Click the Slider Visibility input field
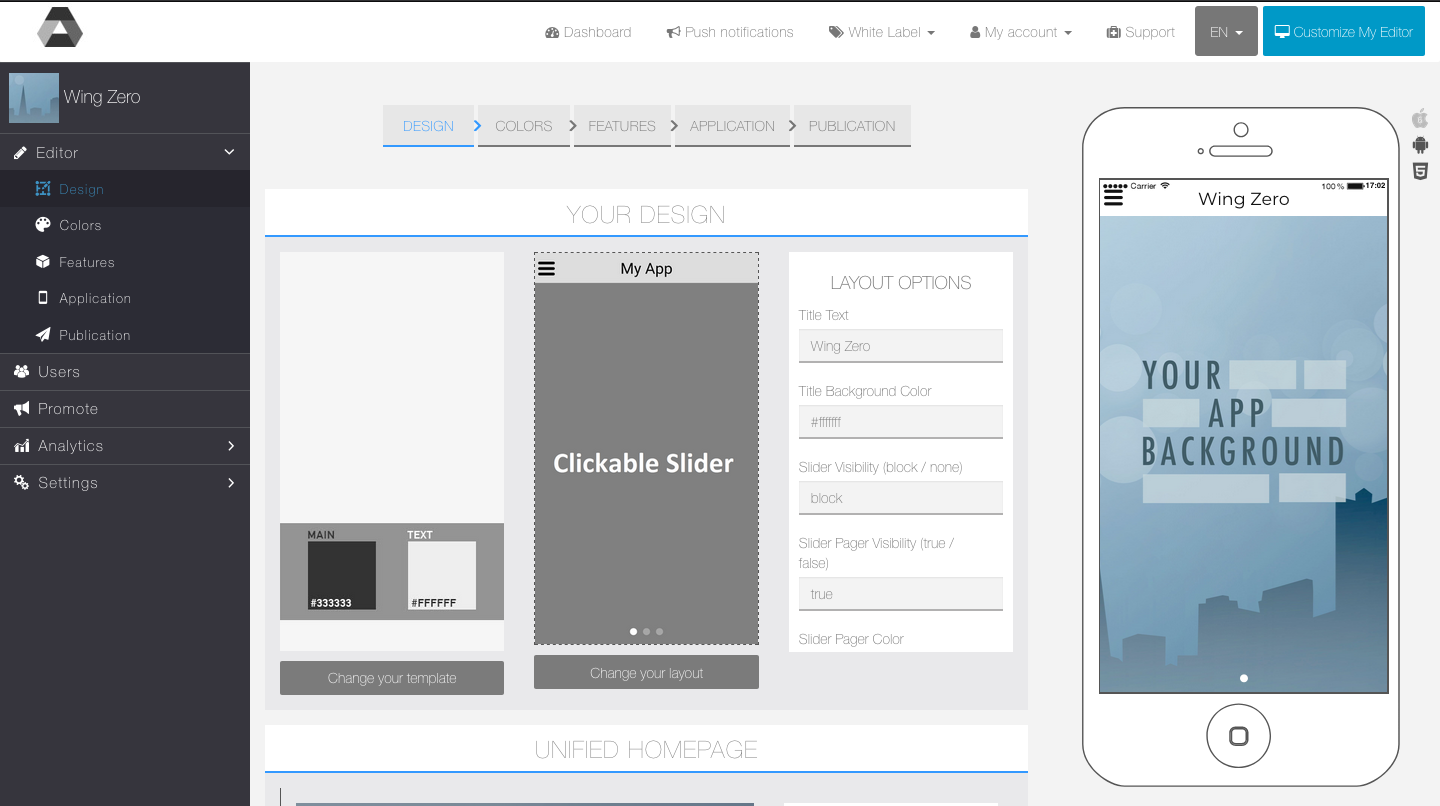Image resolution: width=1440 pixels, height=806 pixels. point(900,498)
